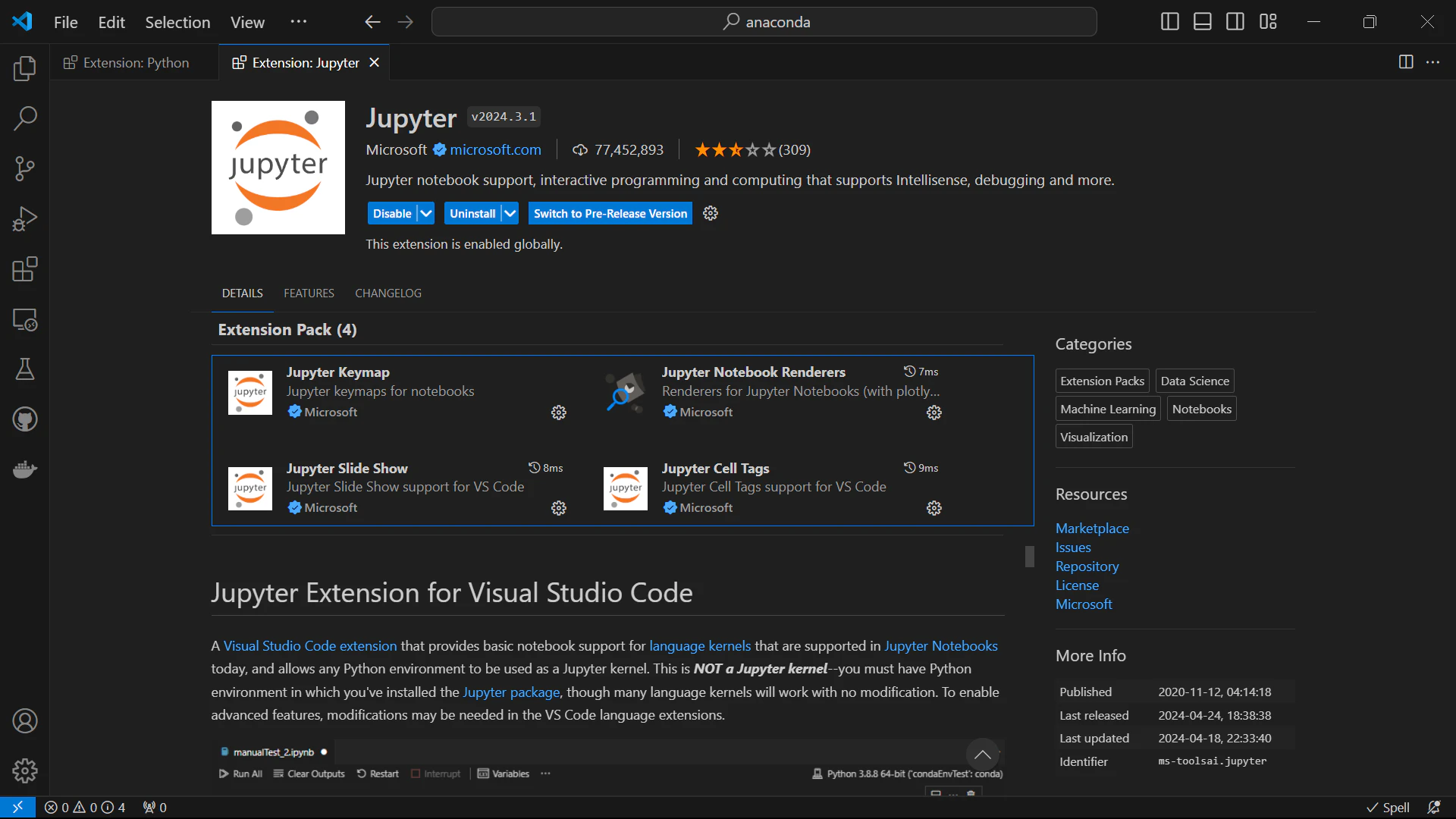
Task: Expand the Disable dropdown arrow
Action: coord(426,214)
